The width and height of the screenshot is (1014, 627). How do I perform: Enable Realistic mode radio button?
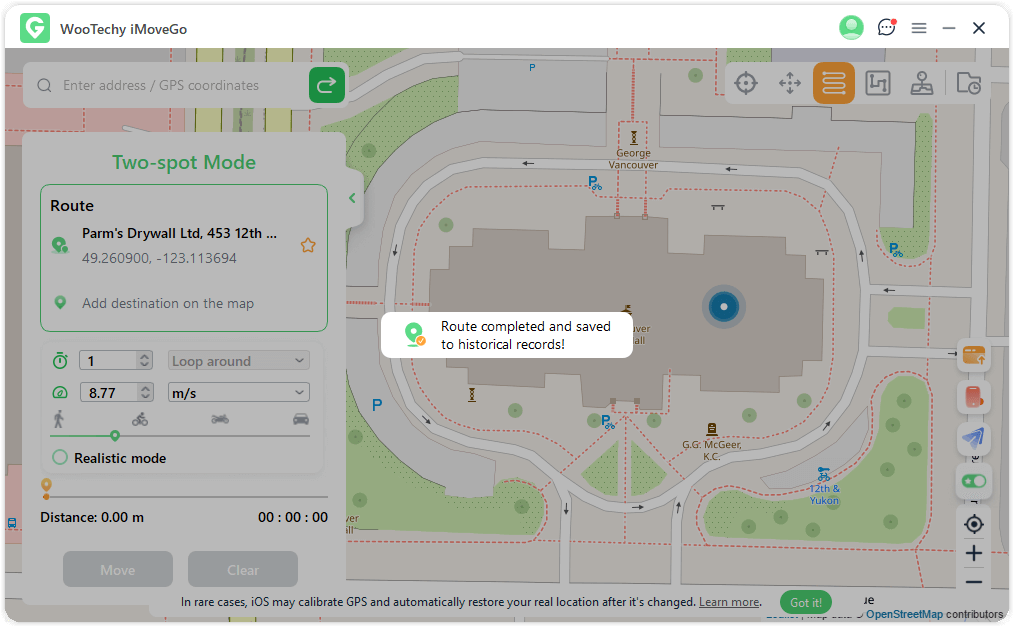[60, 458]
